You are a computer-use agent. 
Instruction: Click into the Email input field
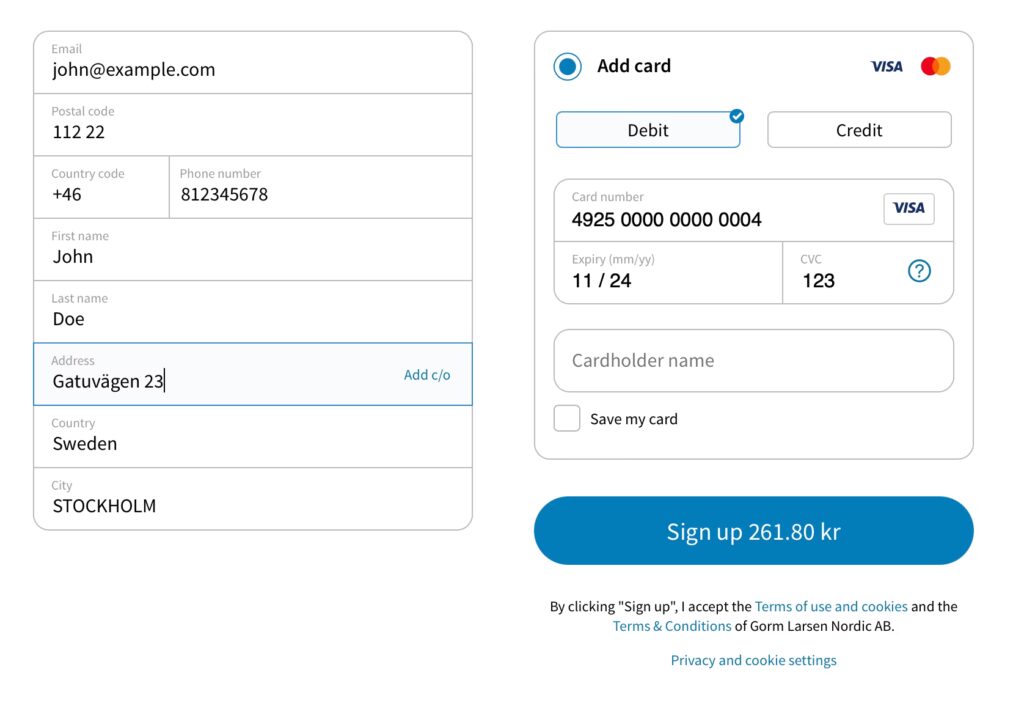tap(252, 62)
